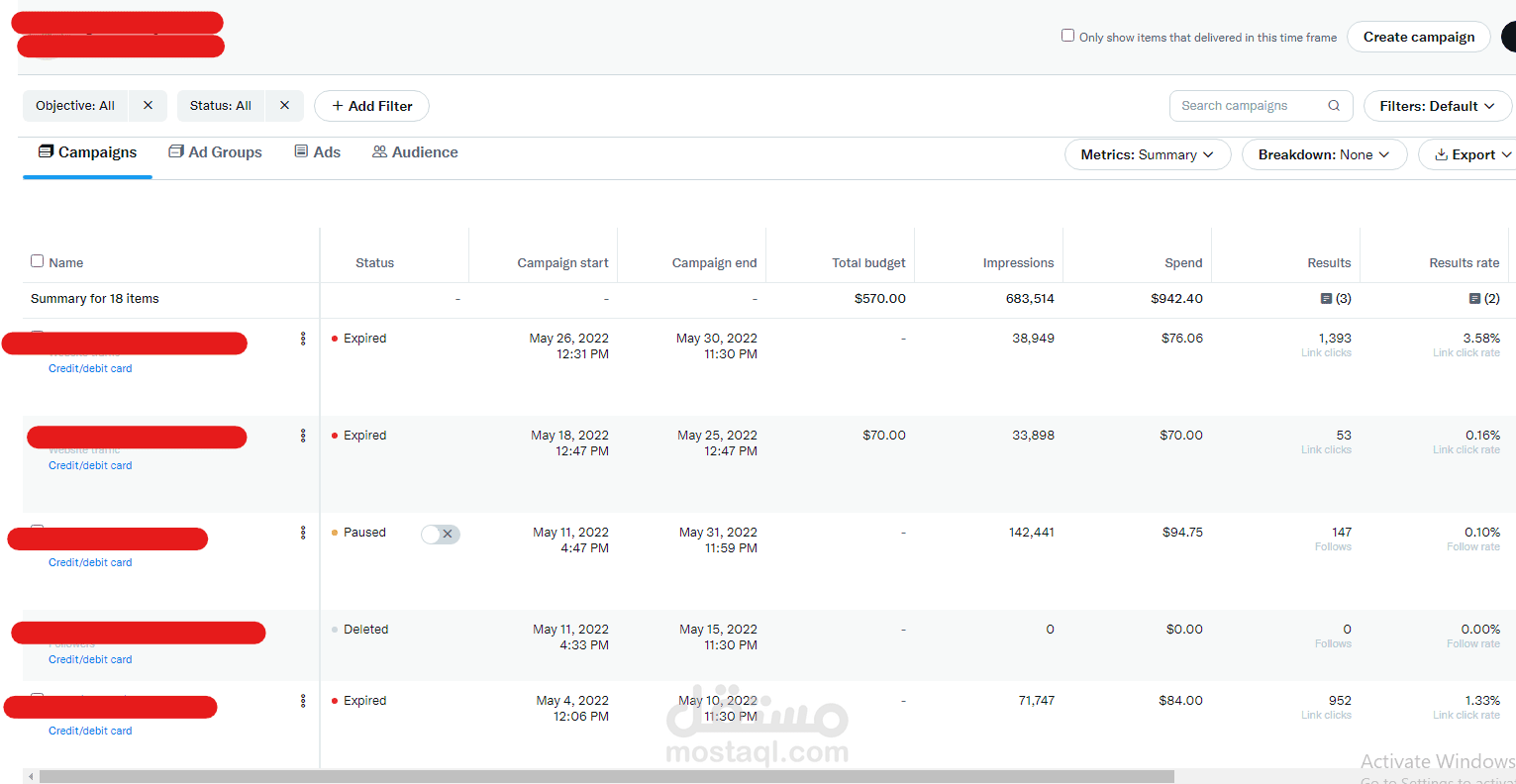Tick the select-all checkbox beside Name
The height and width of the screenshot is (784, 1516).
(38, 261)
